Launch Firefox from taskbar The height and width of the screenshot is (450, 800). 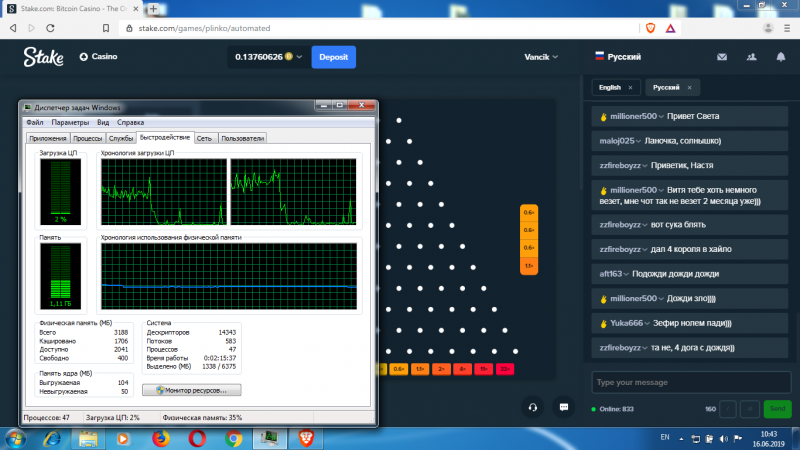click(161, 439)
